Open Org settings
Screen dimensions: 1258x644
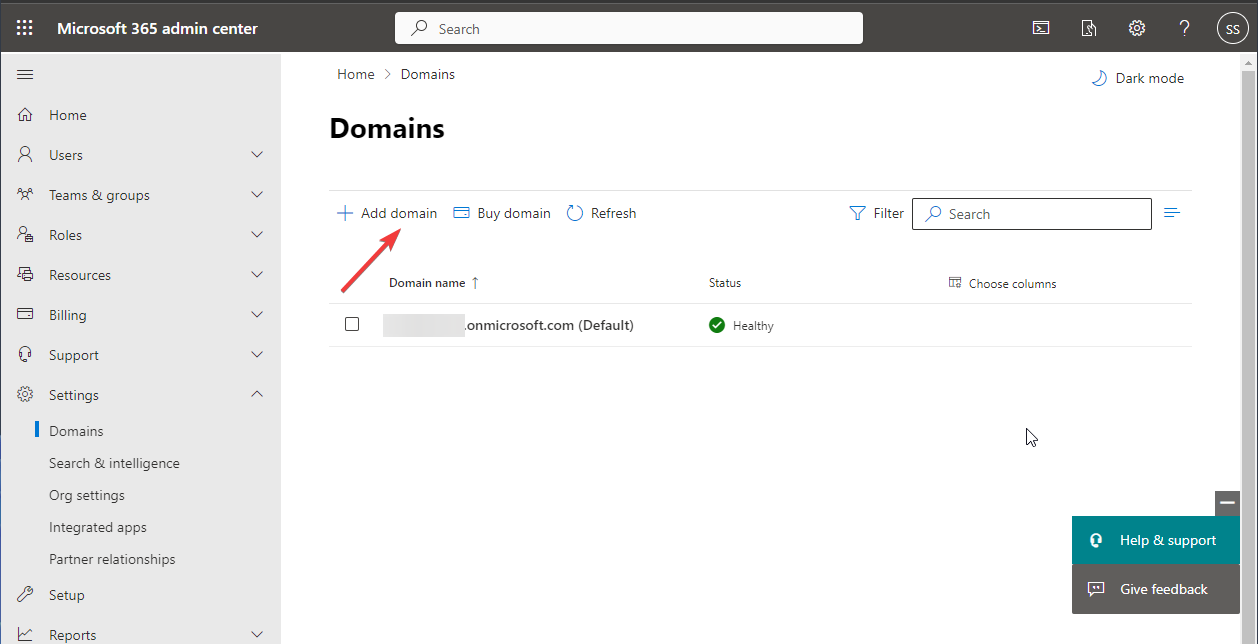click(87, 495)
